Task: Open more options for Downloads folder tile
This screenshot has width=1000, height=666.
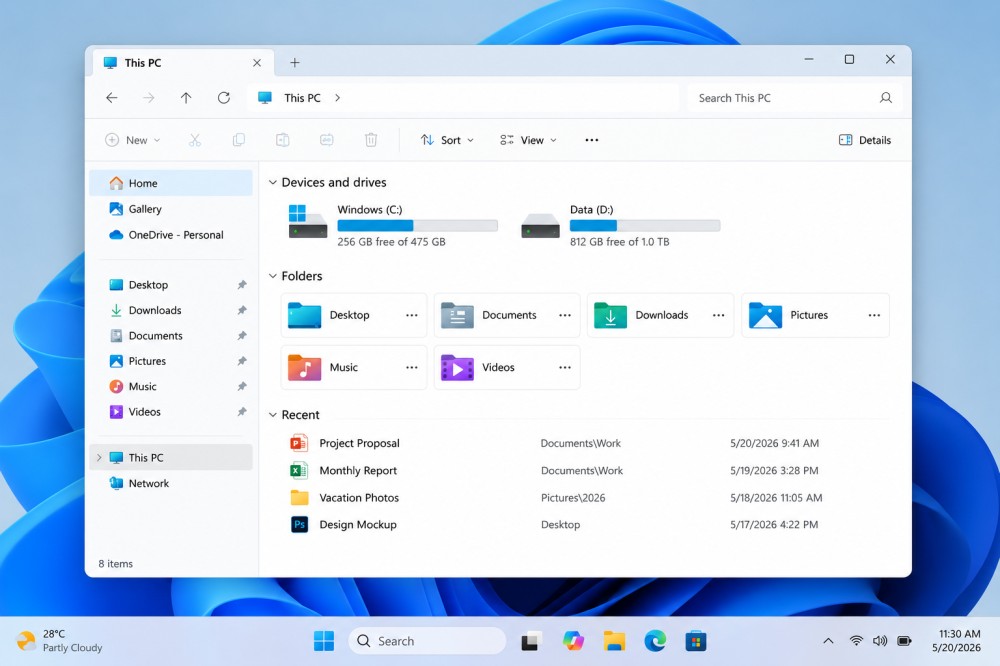Action: [x=719, y=315]
